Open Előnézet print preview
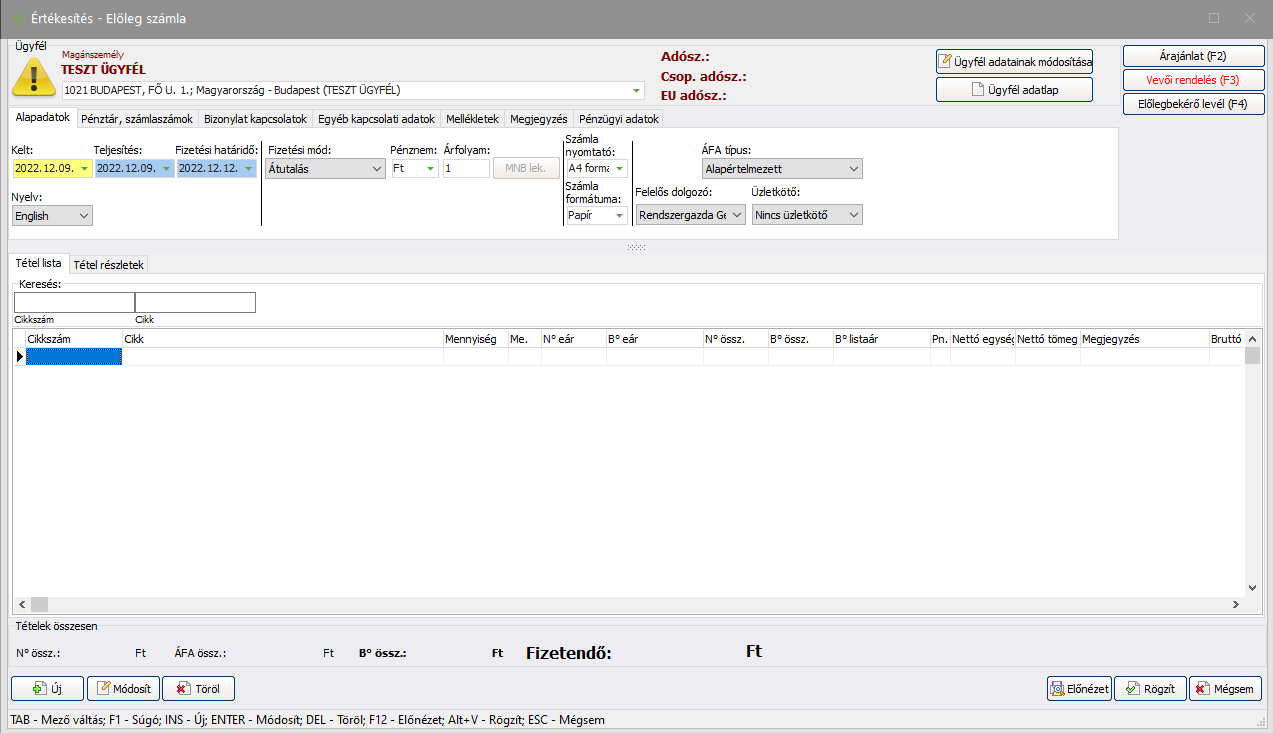This screenshot has width=1273, height=733. coord(1079,688)
